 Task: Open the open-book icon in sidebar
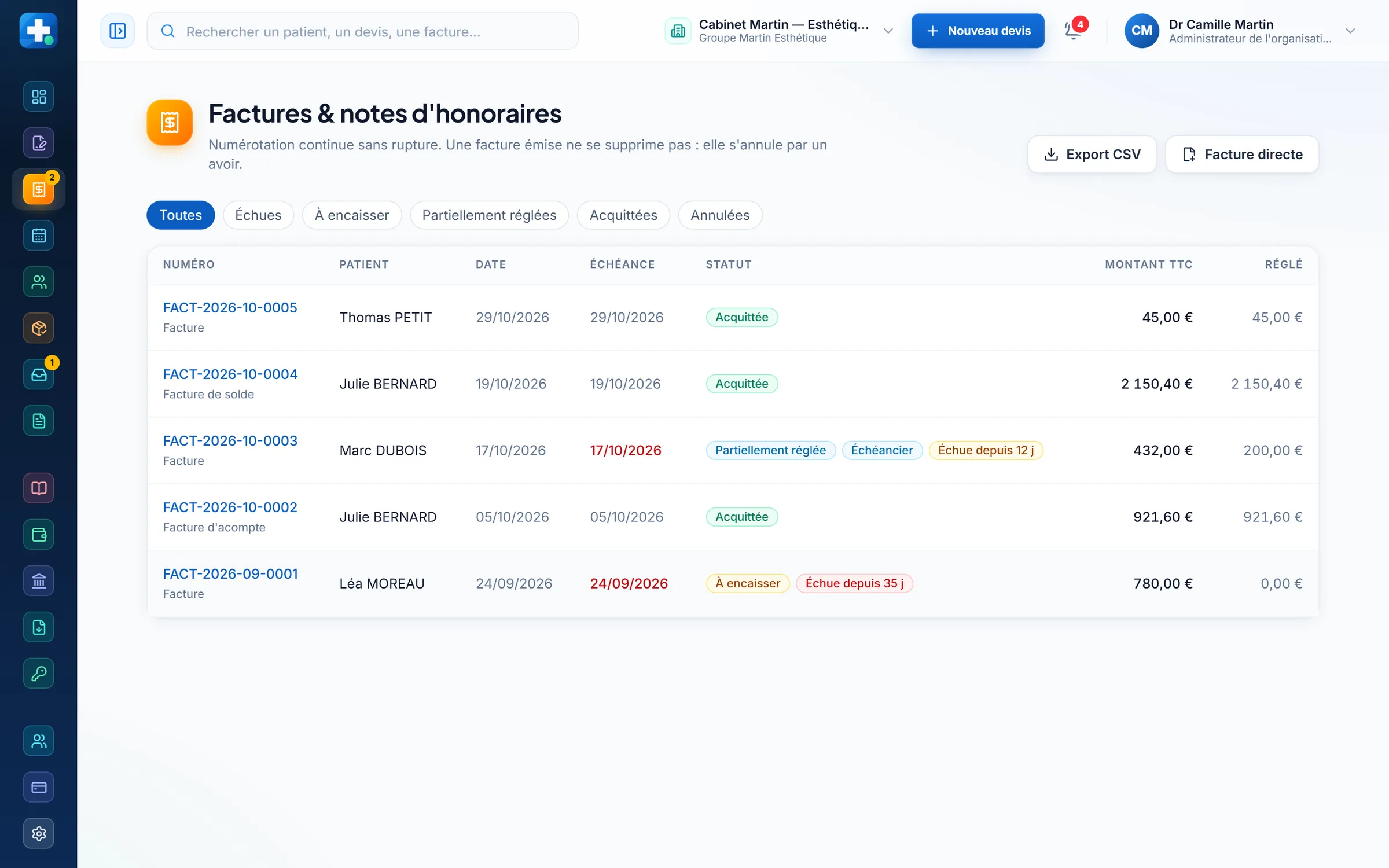(x=39, y=488)
